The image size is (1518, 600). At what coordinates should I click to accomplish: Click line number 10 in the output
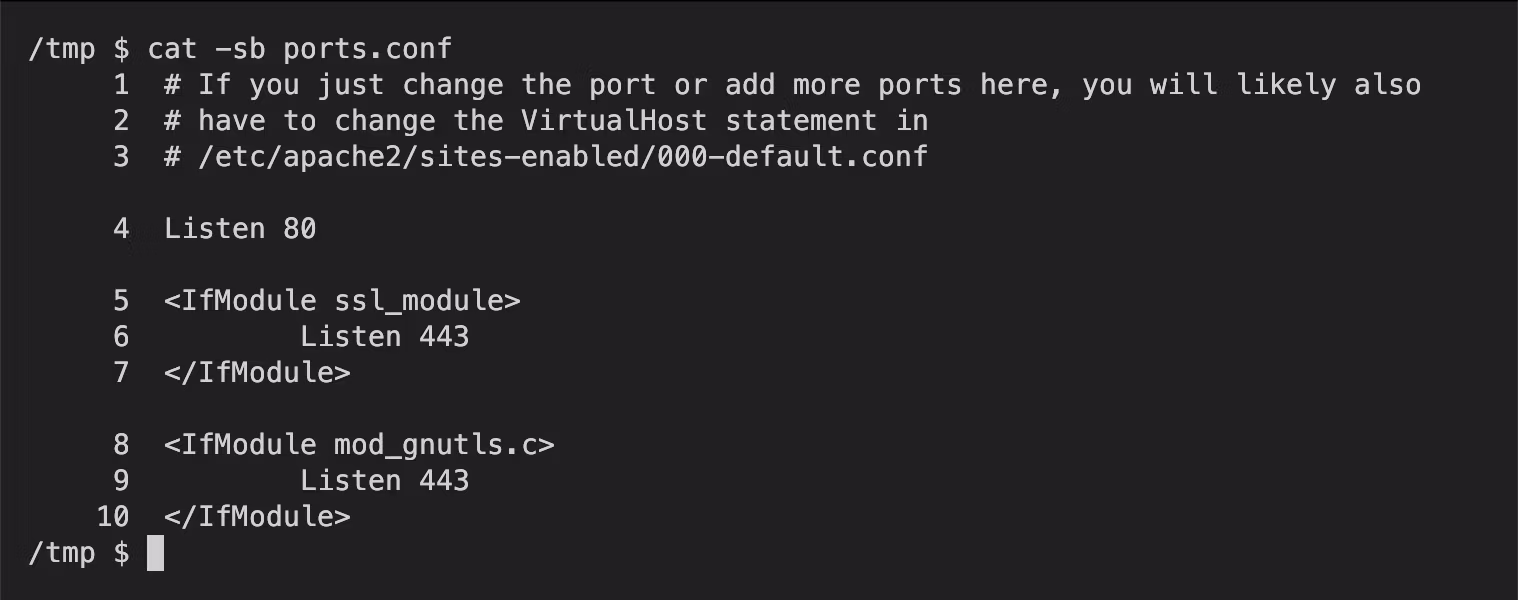(113, 517)
